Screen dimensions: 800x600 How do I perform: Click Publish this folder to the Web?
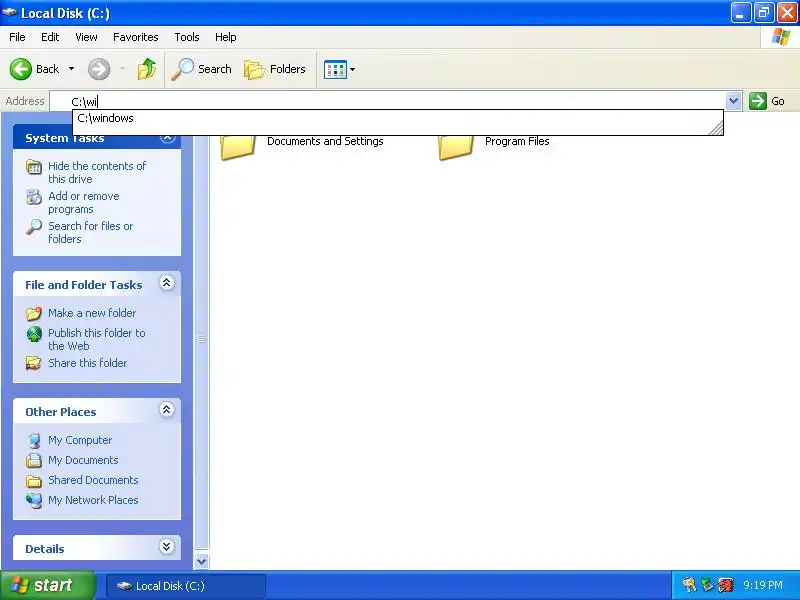tap(96, 339)
